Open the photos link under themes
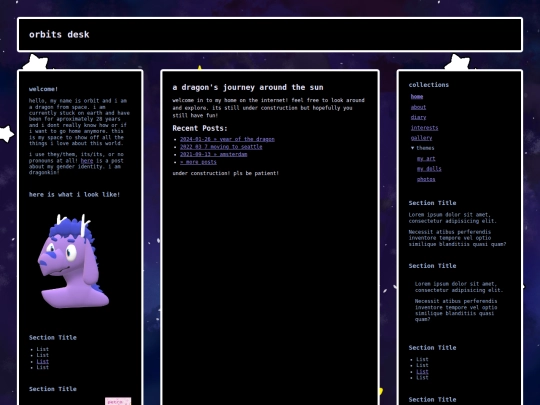 (426, 179)
